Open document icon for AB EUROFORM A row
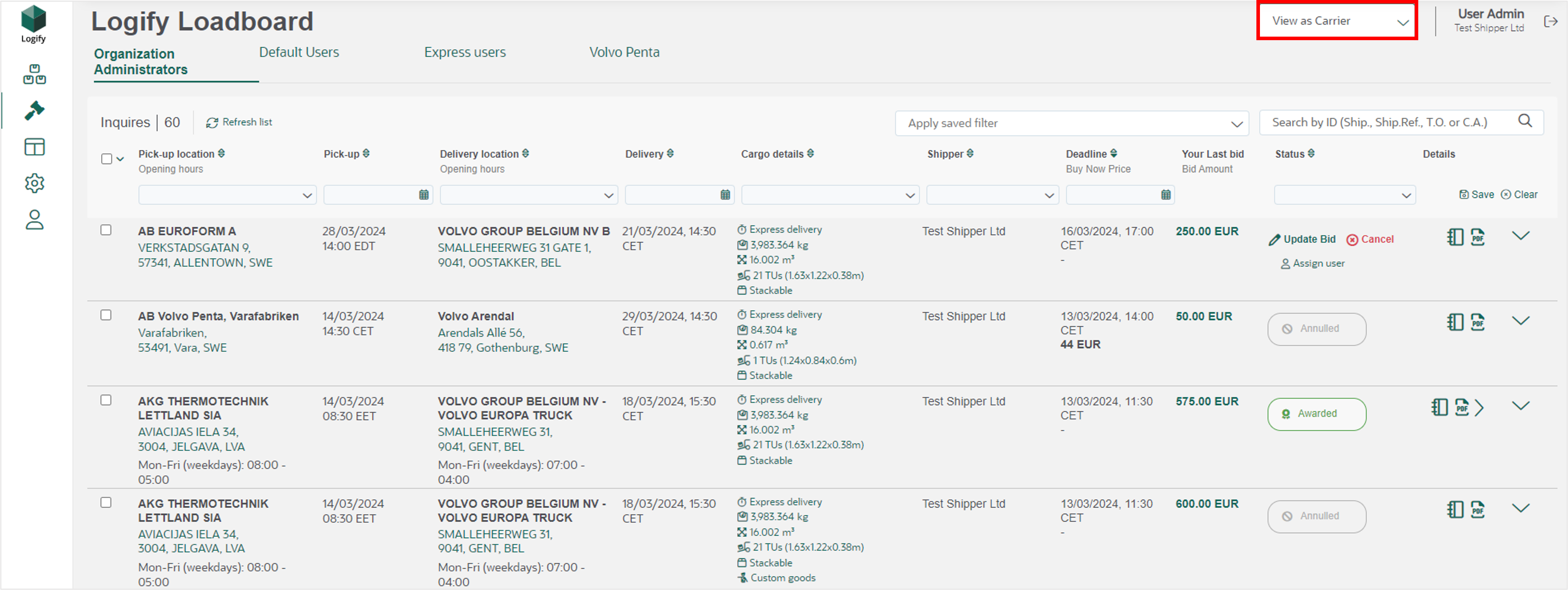The image size is (1568, 590). 1455,236
